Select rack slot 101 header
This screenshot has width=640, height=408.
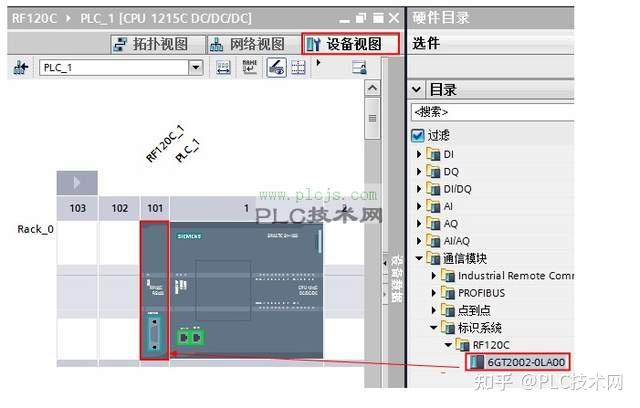pyautogui.click(x=155, y=208)
